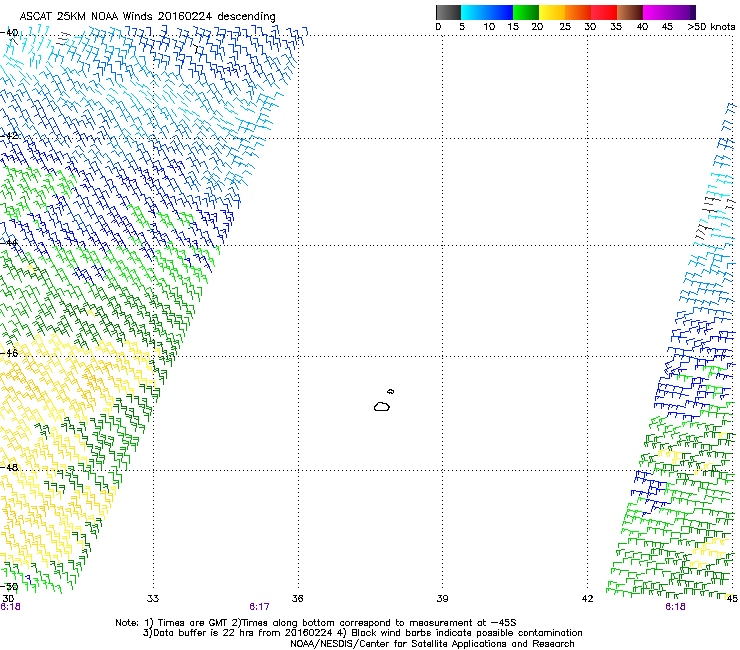Click the yellow 20-25 knots color band

click(552, 12)
